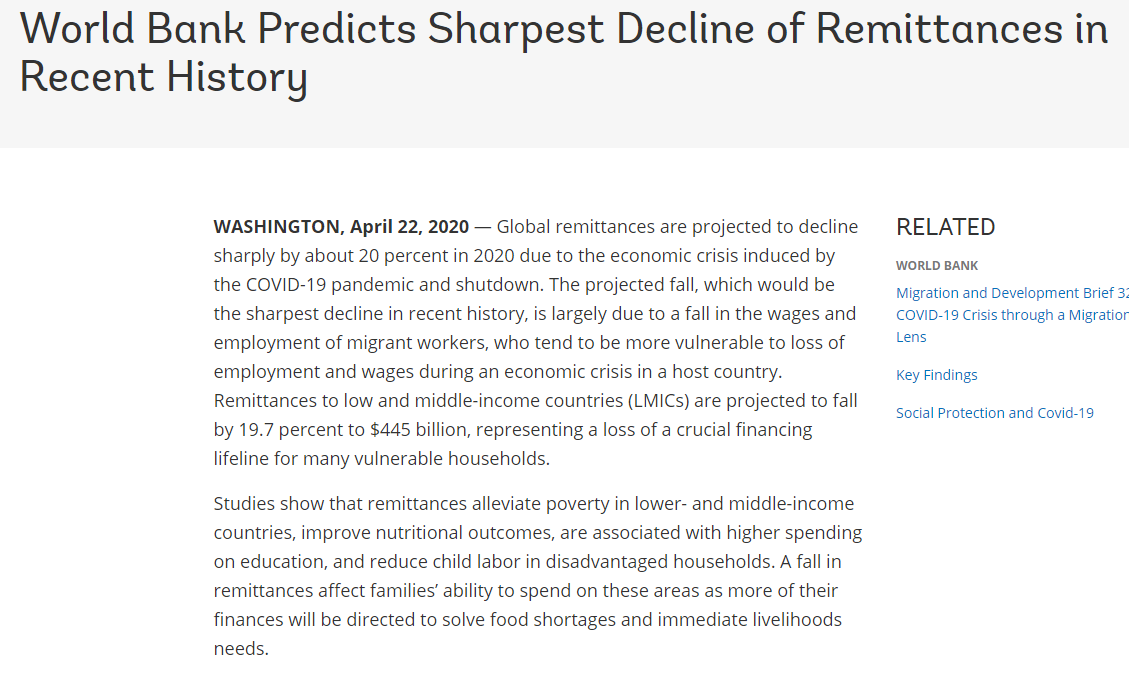The image size is (1129, 684).
Task: Click the WASHINGTON, April 22, 2020 dateline
Action: (x=341, y=227)
